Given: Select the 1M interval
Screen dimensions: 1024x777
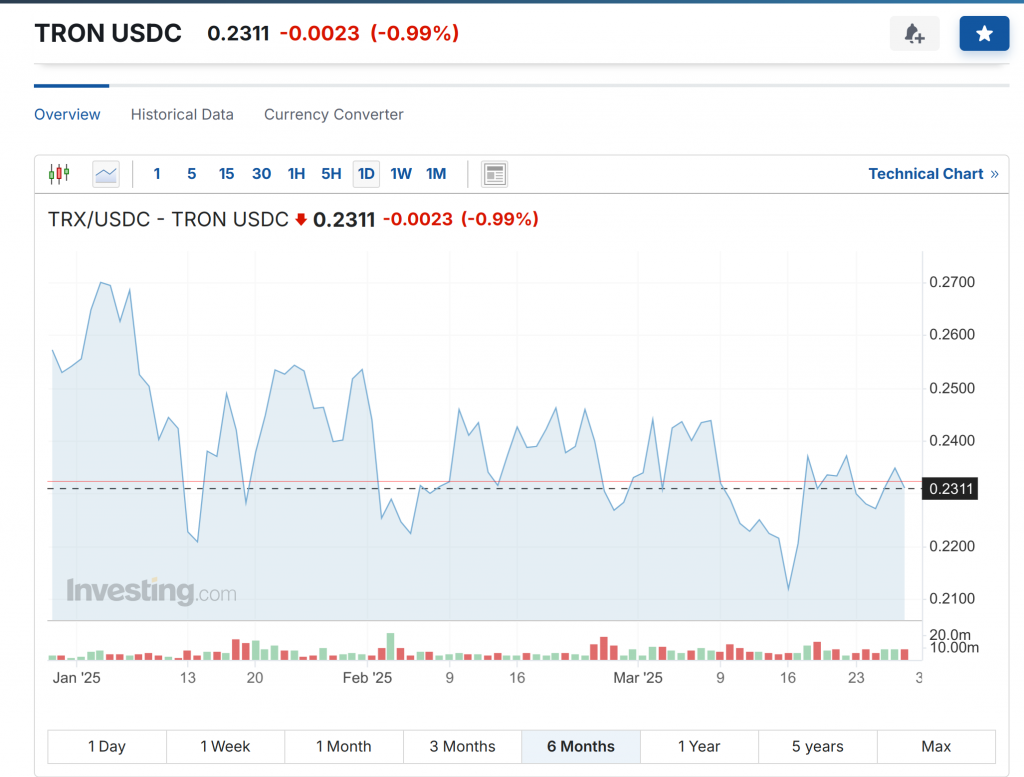Looking at the screenshot, I should point(436,174).
